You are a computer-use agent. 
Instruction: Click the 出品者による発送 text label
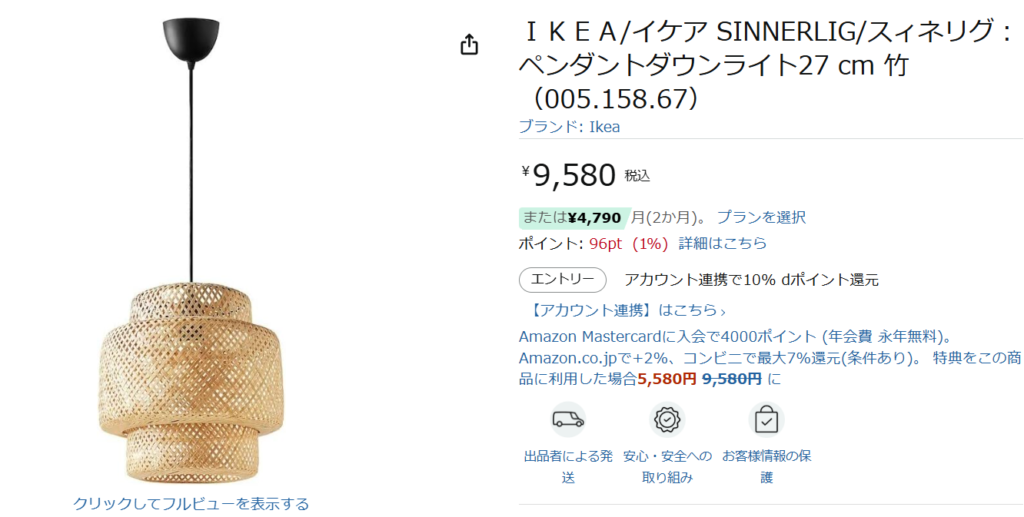pyautogui.click(x=568, y=467)
